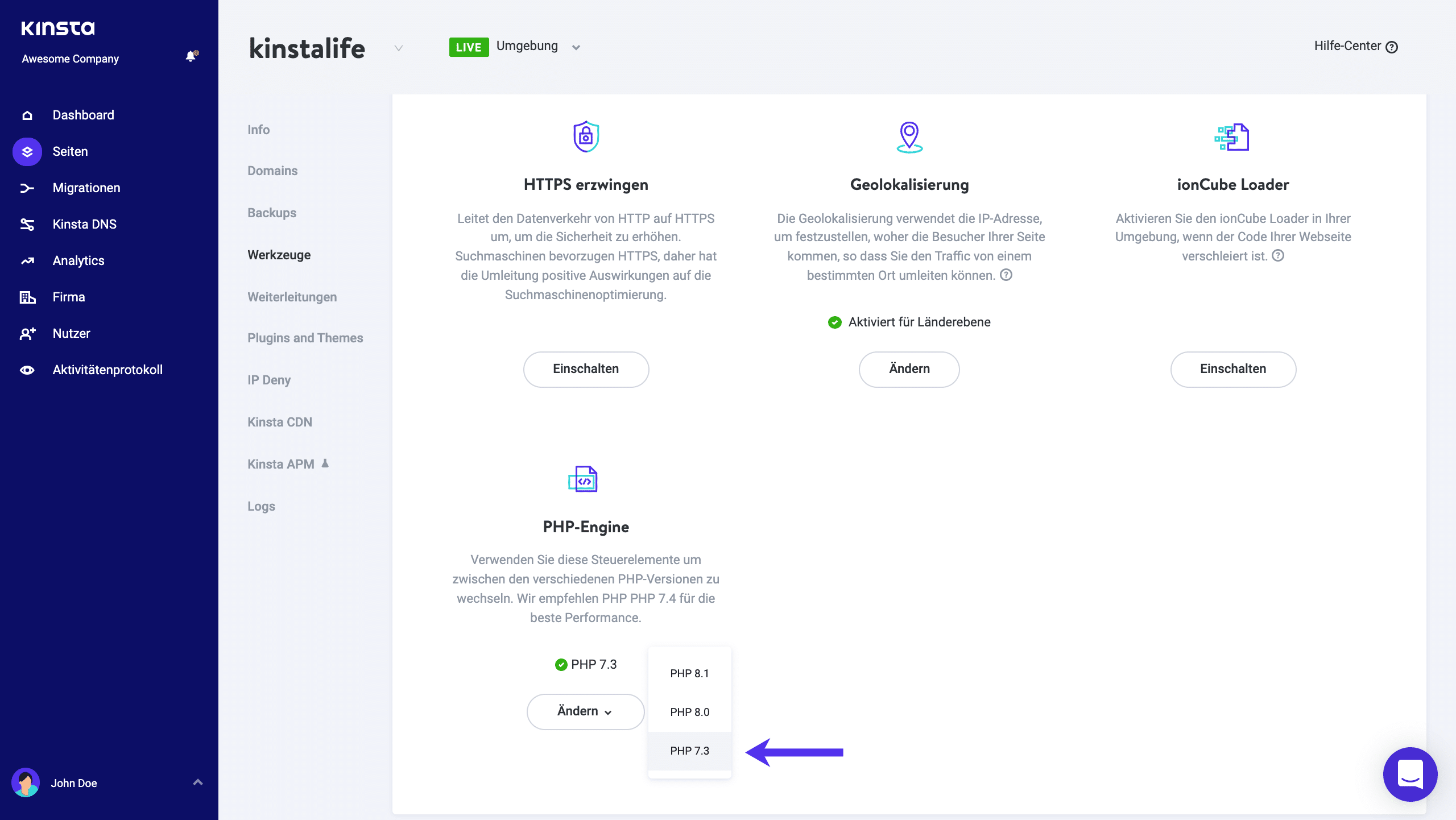Click the Analytics trend icon
The image size is (1456, 820).
[27, 261]
